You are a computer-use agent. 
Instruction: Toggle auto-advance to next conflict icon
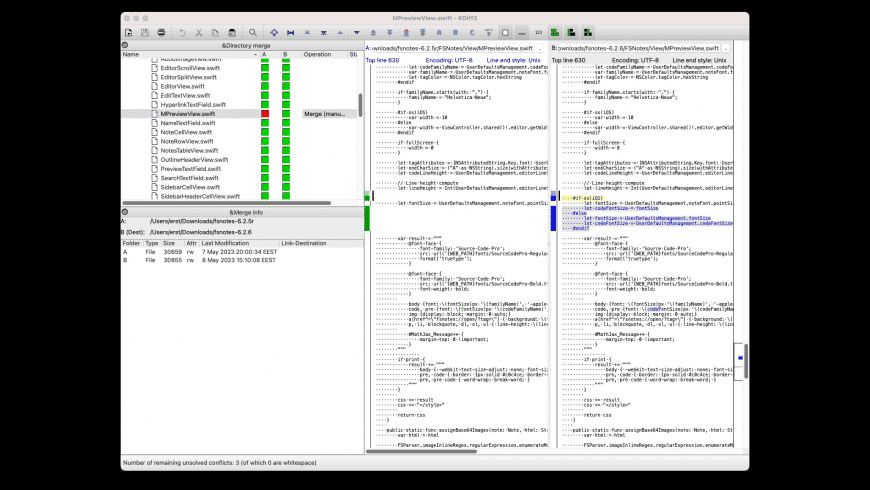(x=489, y=33)
